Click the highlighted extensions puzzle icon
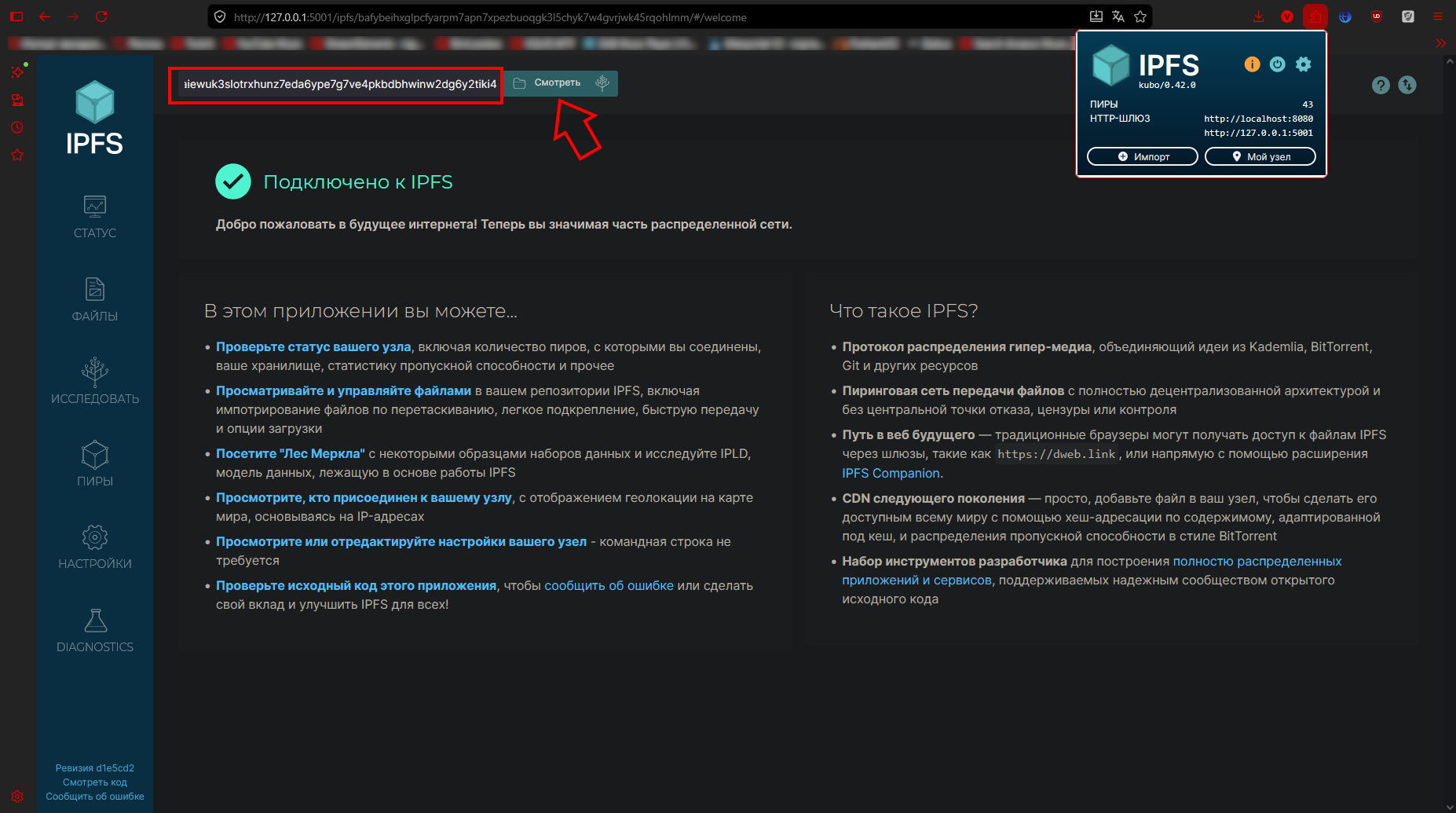Image resolution: width=1456 pixels, height=813 pixels. (1315, 16)
